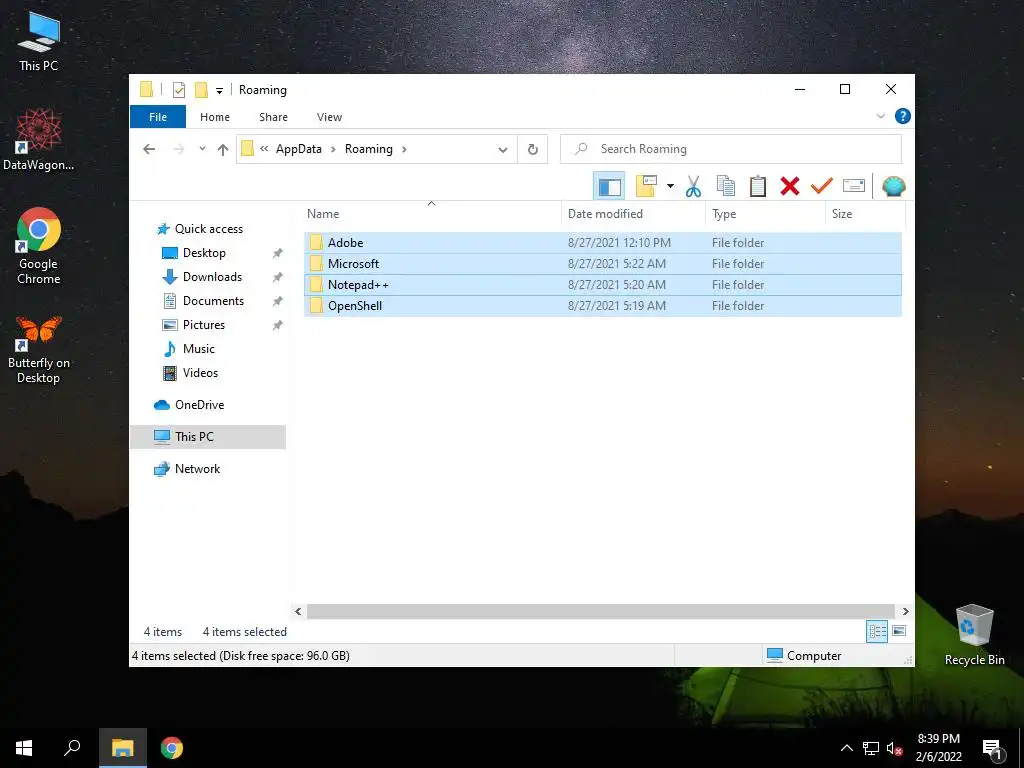Click the red X Delete toolbar icon
Viewport: 1024px width, 768px height.
790,187
